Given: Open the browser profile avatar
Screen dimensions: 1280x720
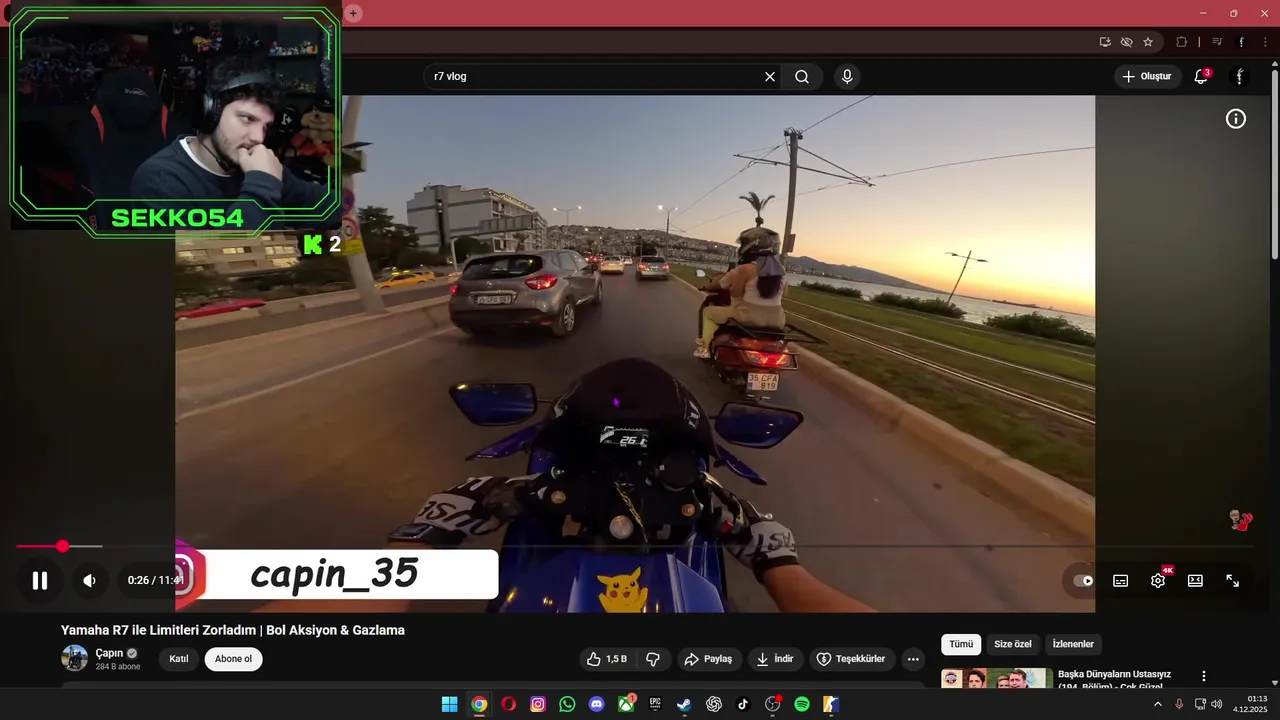Looking at the screenshot, I should [x=1241, y=42].
